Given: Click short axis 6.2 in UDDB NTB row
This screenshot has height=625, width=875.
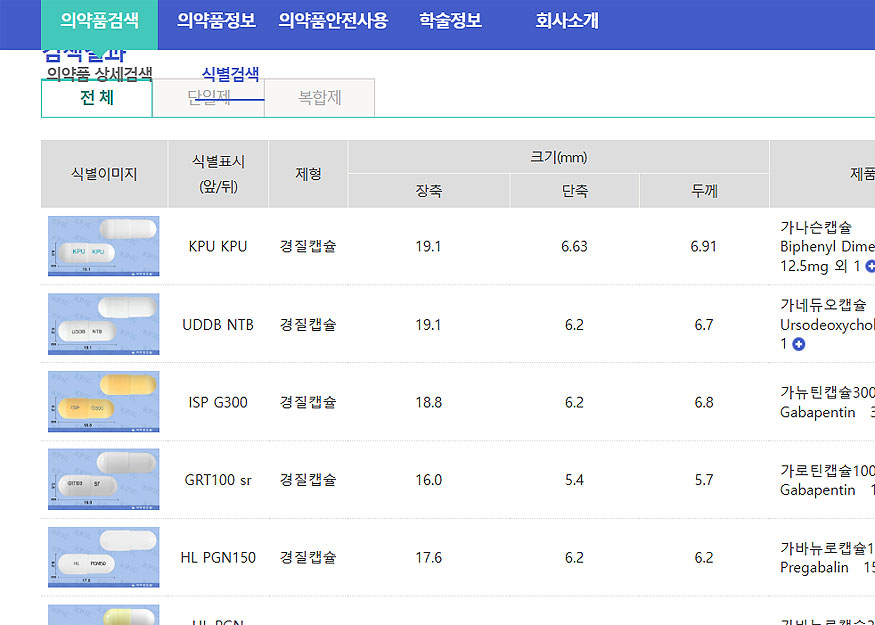Looking at the screenshot, I should 574,324.
